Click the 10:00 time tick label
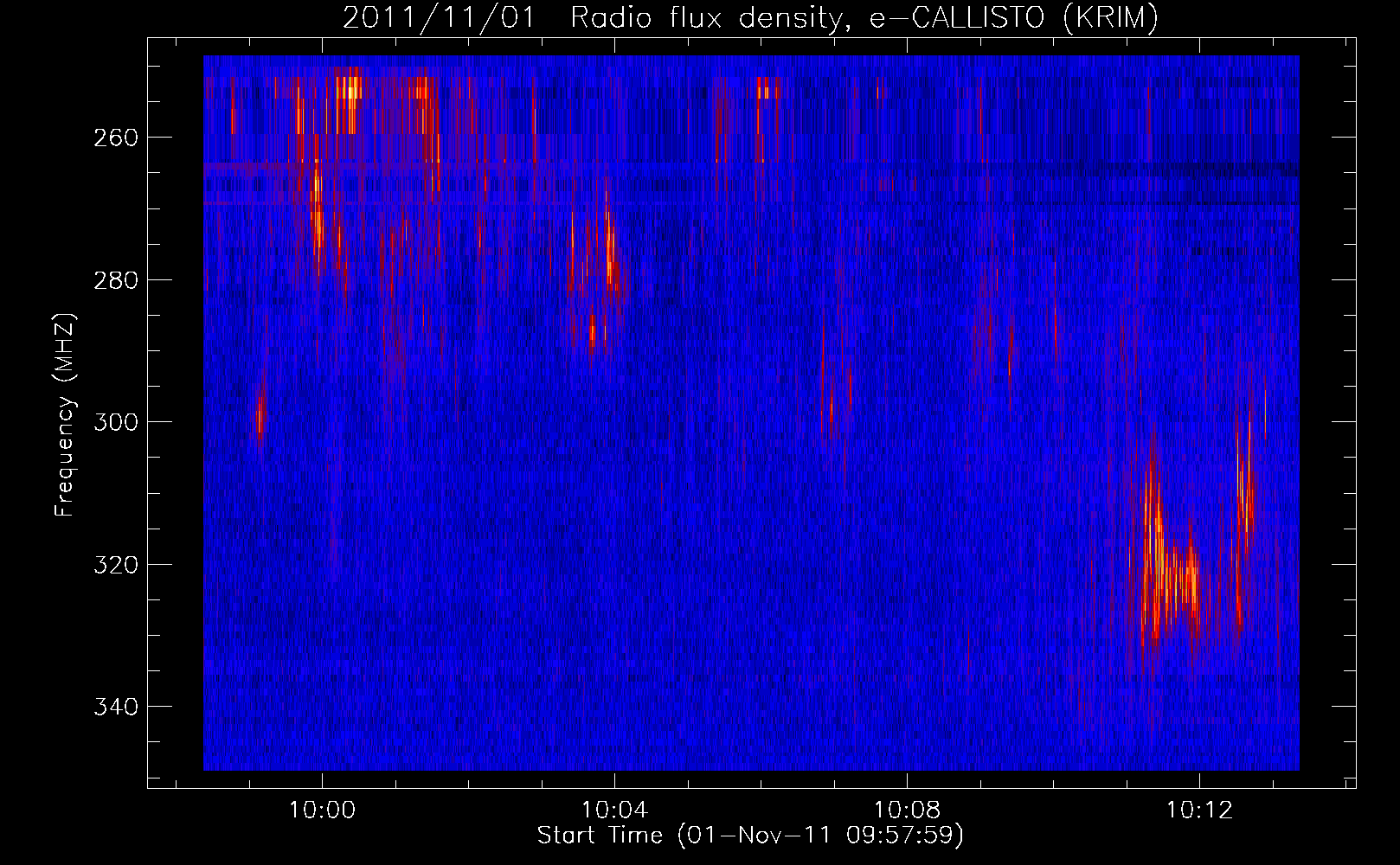The height and width of the screenshot is (865, 1400). tap(322, 811)
